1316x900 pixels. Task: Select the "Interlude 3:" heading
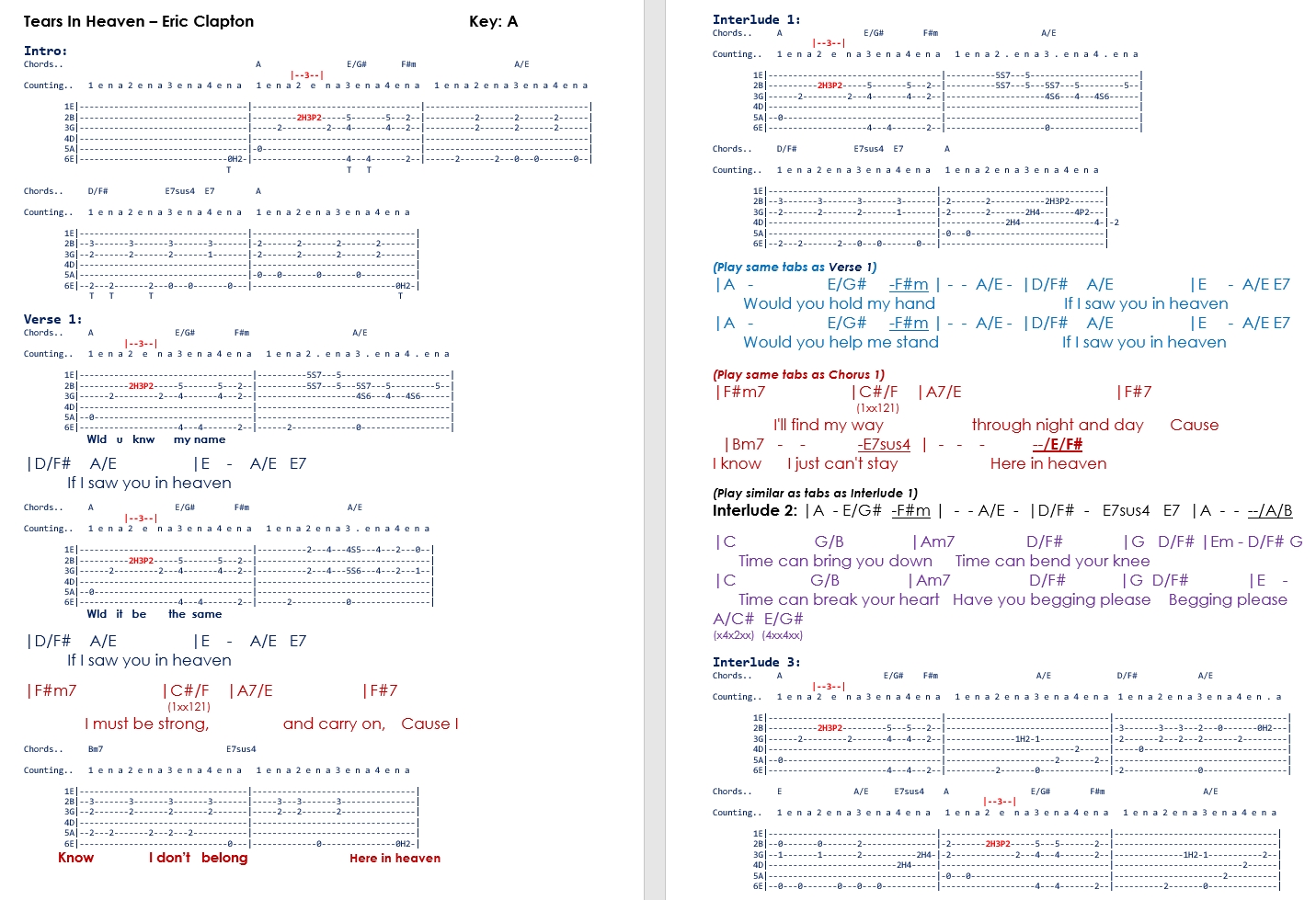pyautogui.click(x=756, y=662)
